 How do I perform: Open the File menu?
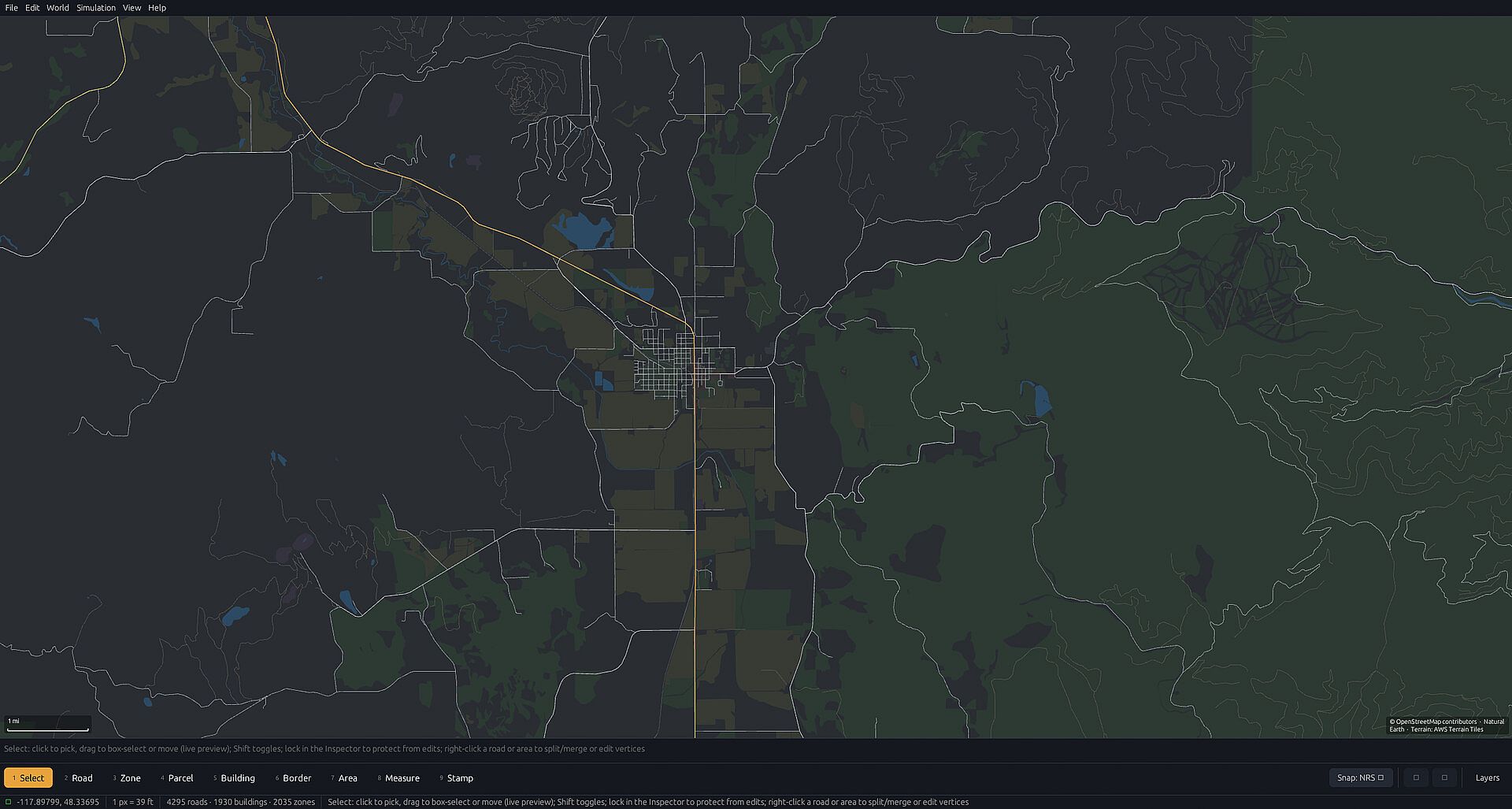(12, 8)
